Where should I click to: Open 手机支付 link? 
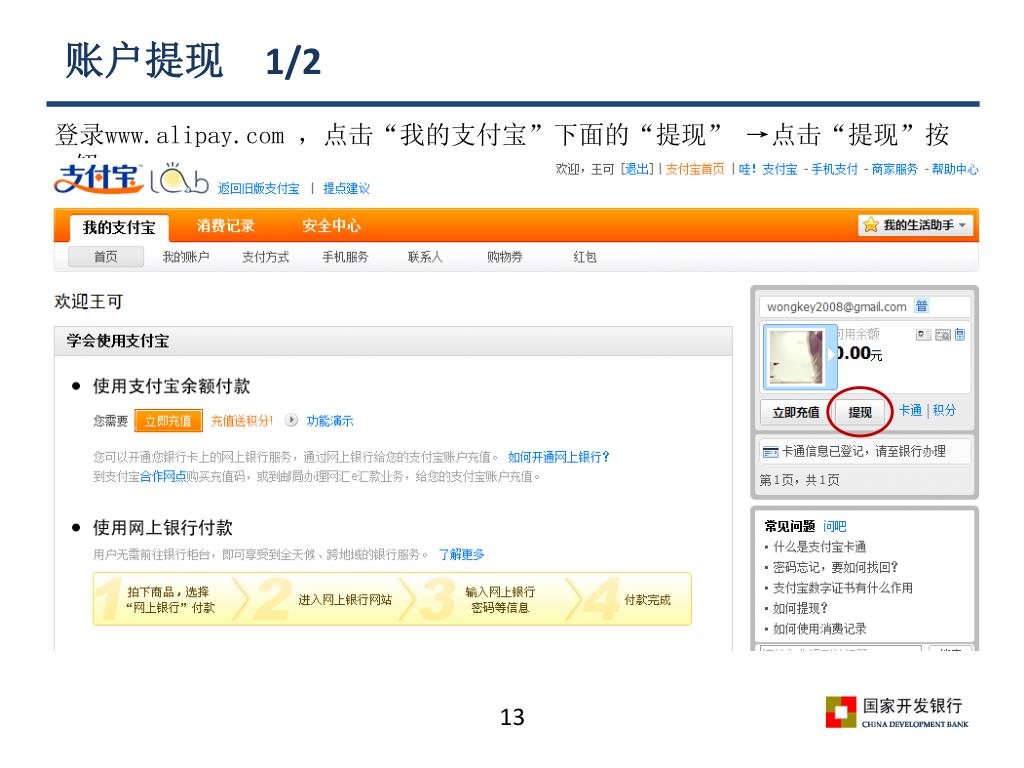pos(834,169)
